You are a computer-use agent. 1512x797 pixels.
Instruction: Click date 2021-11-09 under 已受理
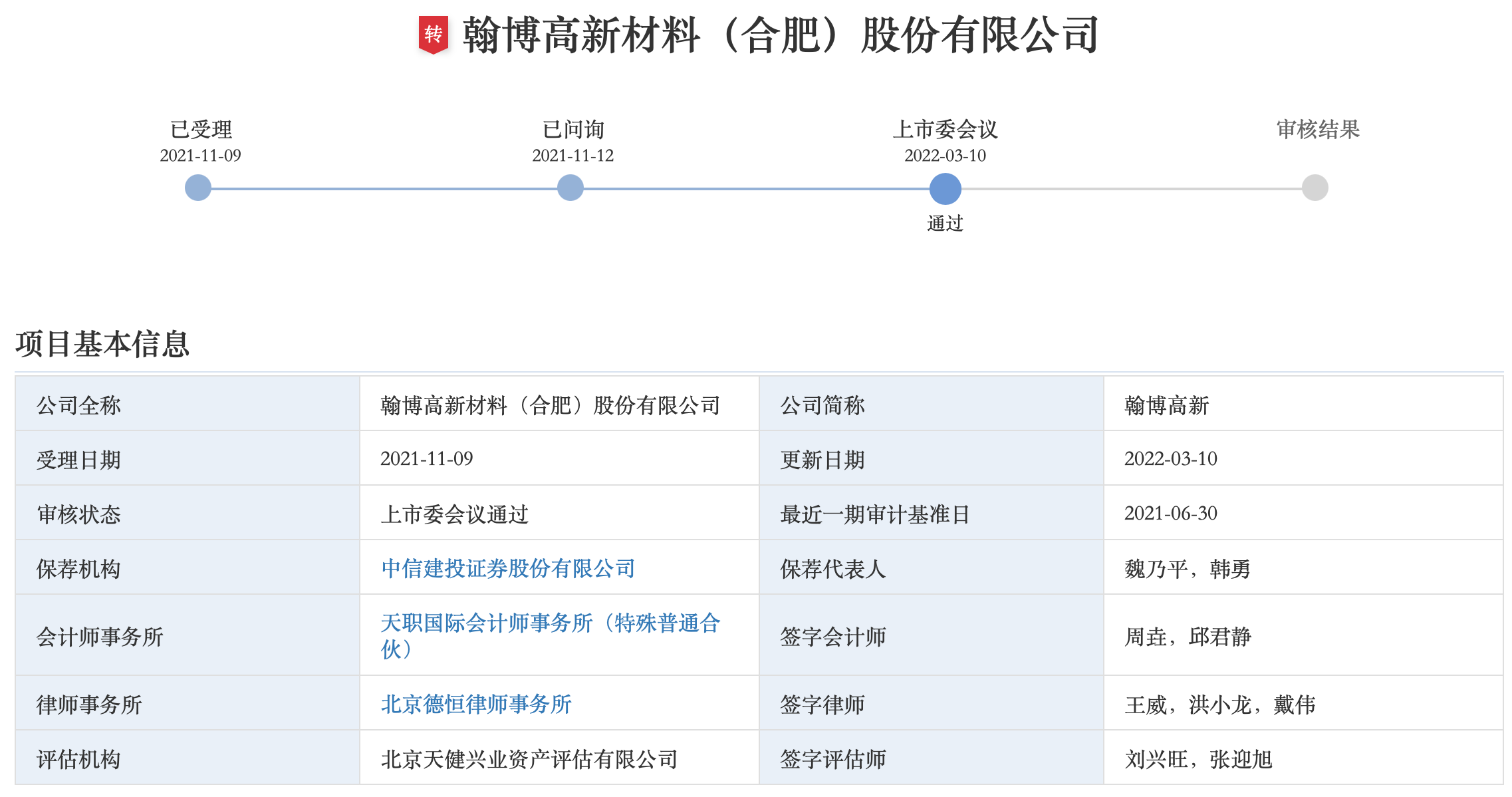tap(200, 156)
